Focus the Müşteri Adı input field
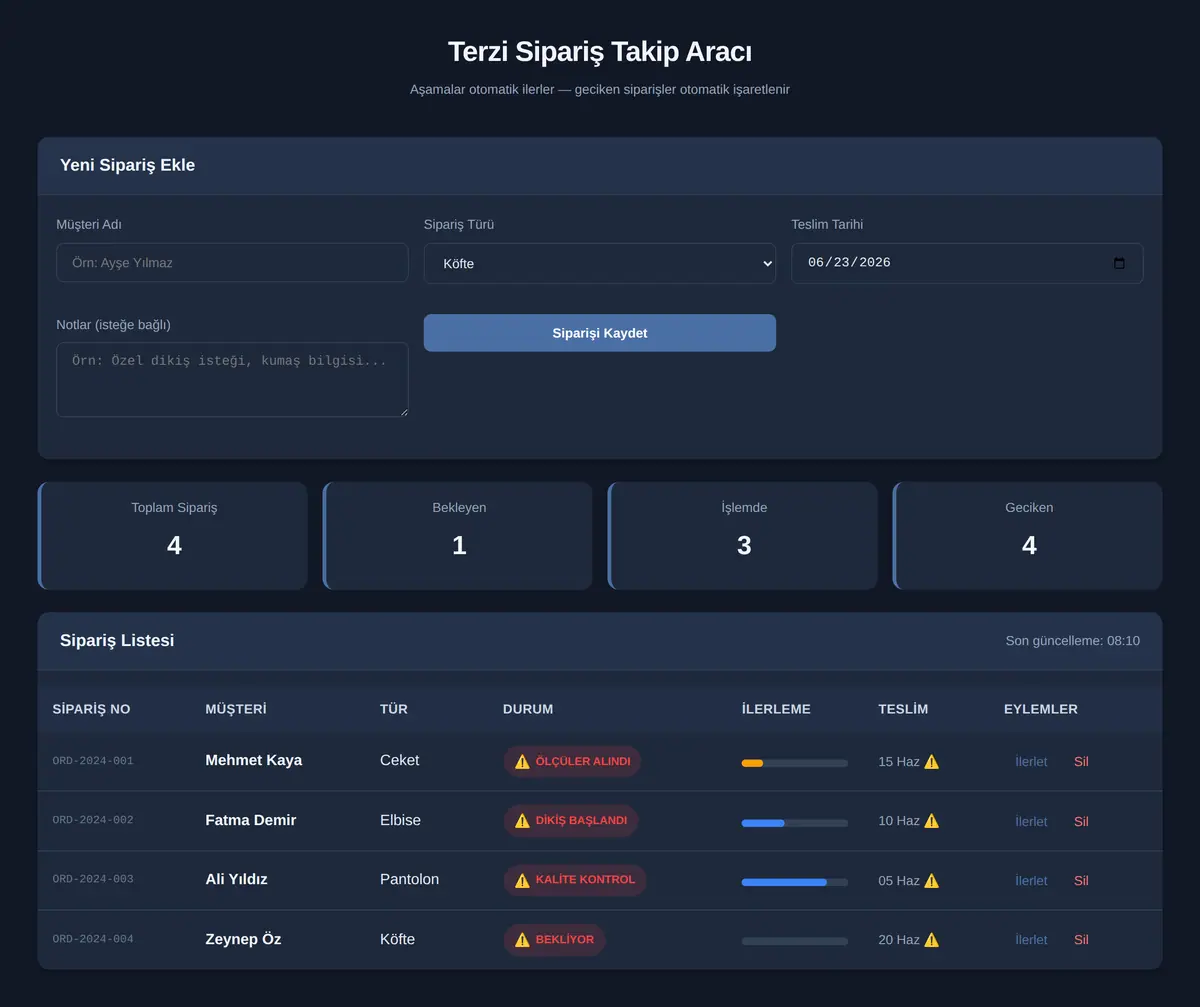The height and width of the screenshot is (1007, 1200). (232, 263)
